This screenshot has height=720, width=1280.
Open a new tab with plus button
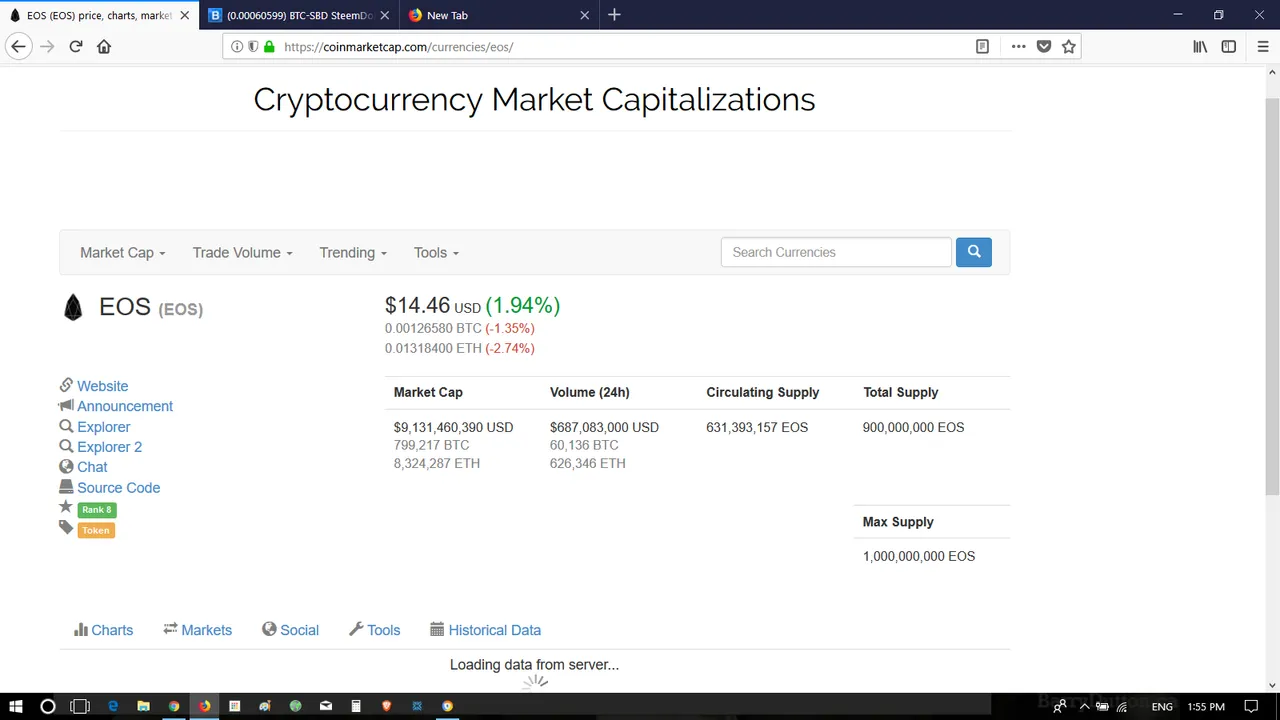(614, 15)
